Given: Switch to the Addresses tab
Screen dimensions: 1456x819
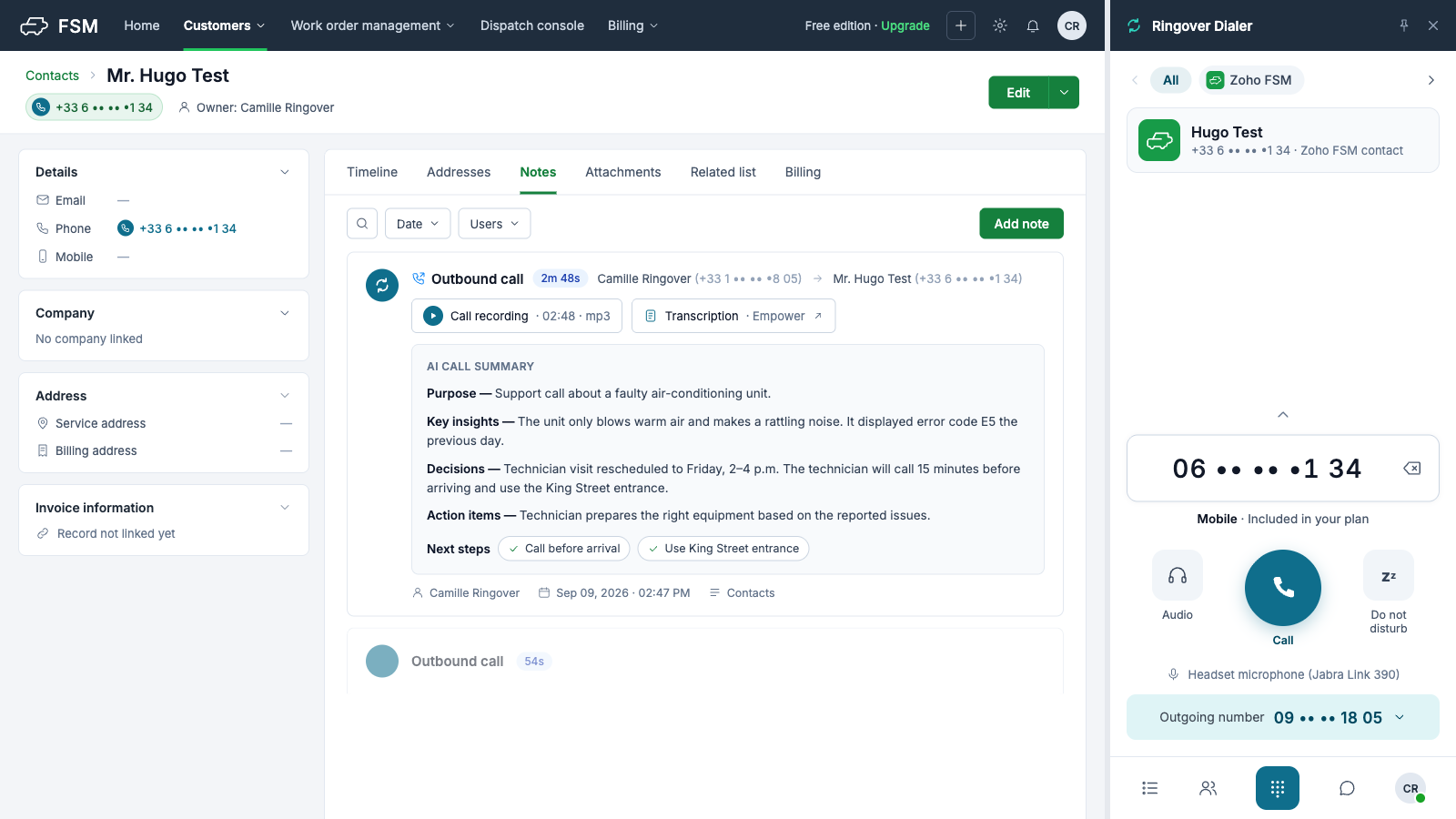Looking at the screenshot, I should point(459,172).
